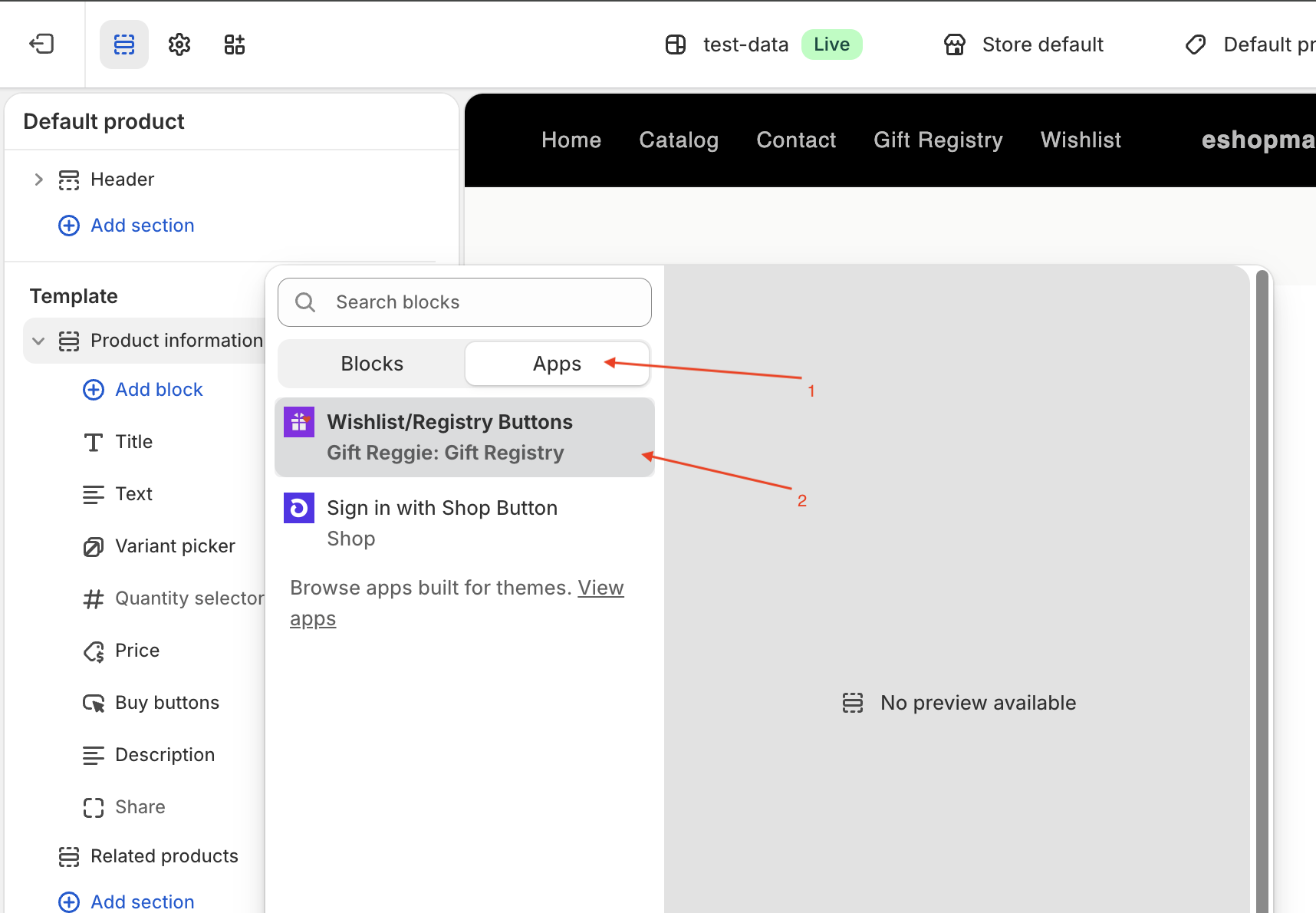Collapse the Product information chevron

38,341
